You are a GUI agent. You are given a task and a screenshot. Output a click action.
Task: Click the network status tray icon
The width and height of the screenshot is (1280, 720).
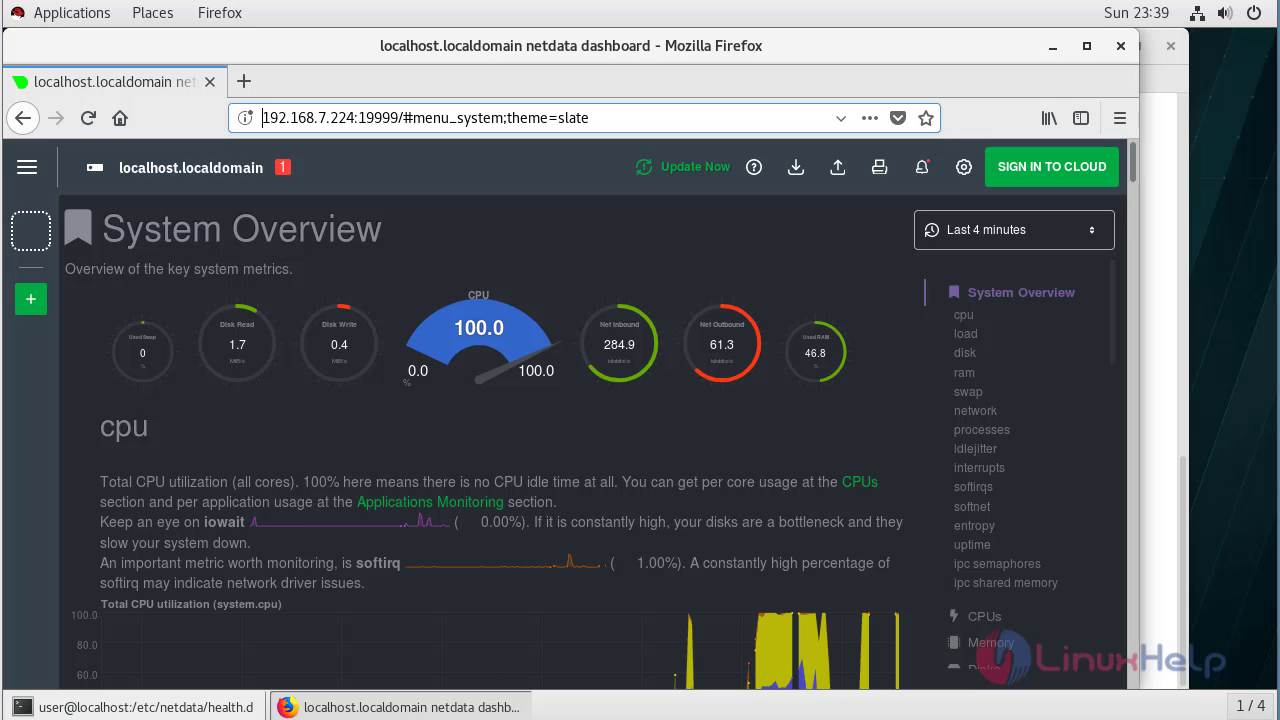point(1198,13)
